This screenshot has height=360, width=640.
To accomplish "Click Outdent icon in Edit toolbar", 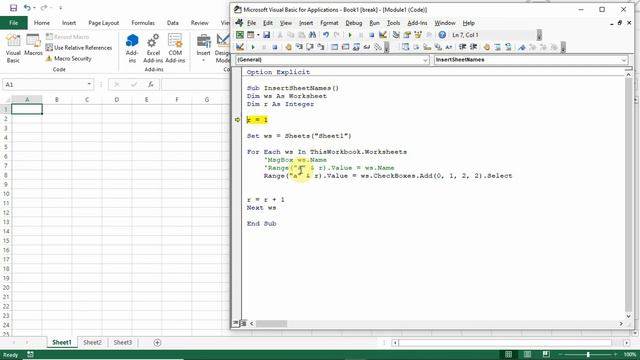I will (x=473, y=47).
